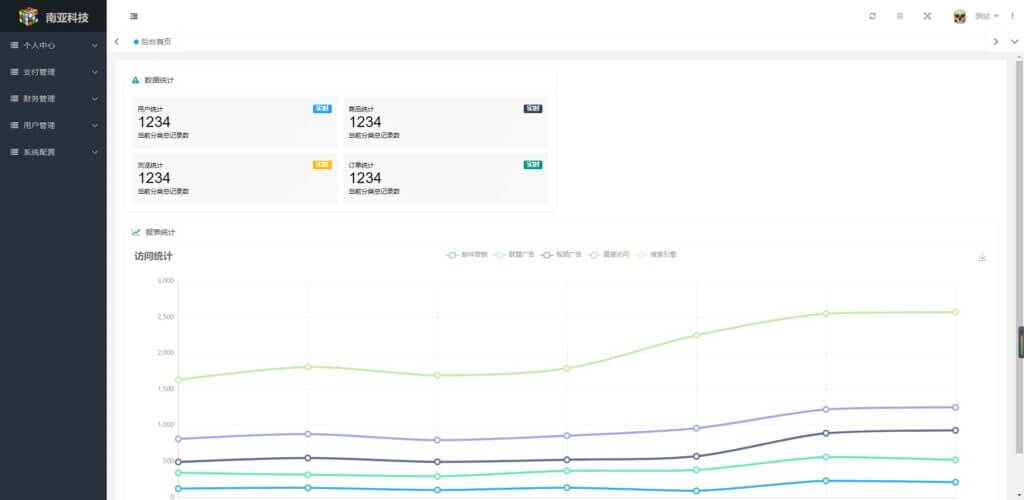The width and height of the screenshot is (1024, 500).
Task: Select the 后台首页 tab
Action: click(x=153, y=42)
